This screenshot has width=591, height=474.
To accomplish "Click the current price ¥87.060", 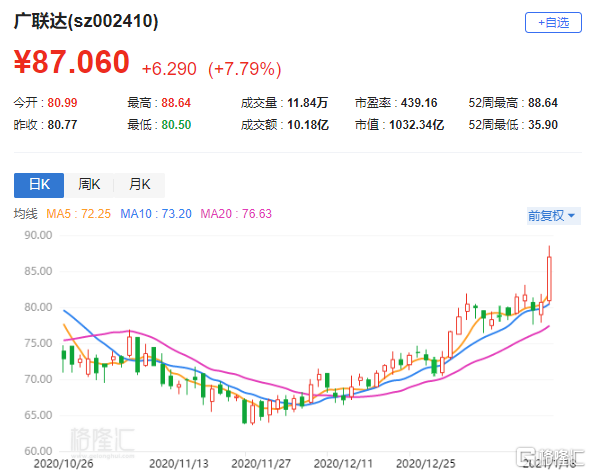I will click(72, 62).
